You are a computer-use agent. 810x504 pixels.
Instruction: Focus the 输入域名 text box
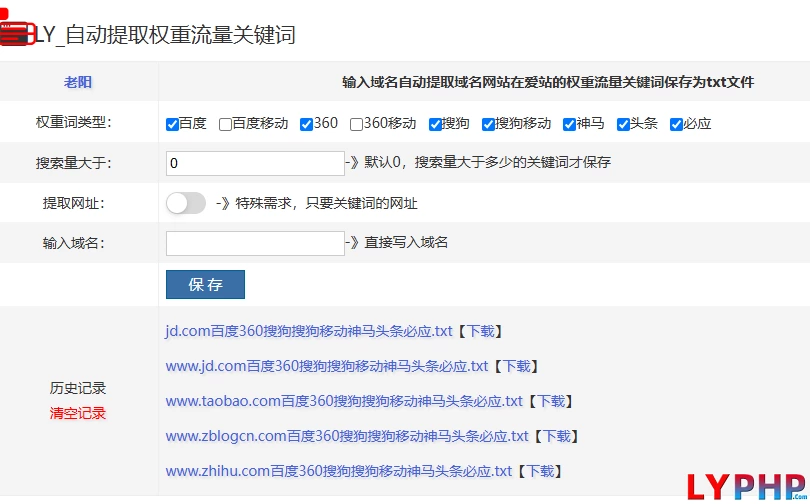(x=255, y=243)
